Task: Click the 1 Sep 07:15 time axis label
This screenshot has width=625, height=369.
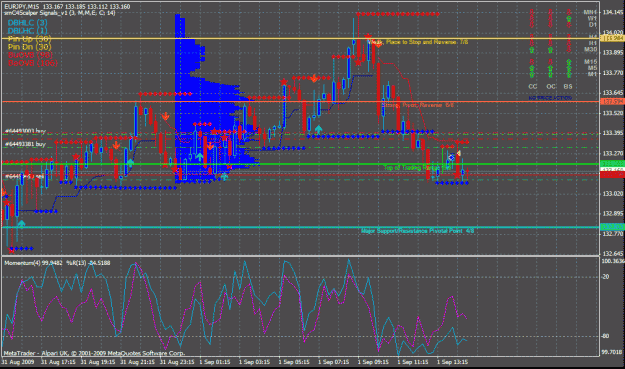Action: [x=334, y=362]
